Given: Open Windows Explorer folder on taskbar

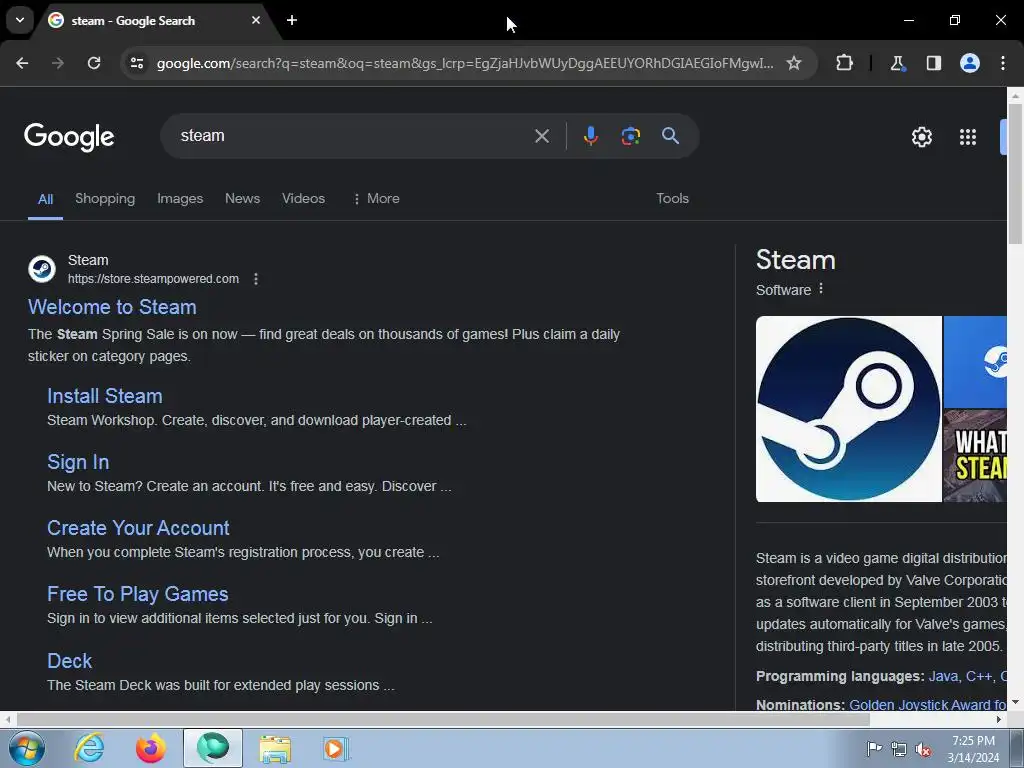Looking at the screenshot, I should pyautogui.click(x=275, y=748).
